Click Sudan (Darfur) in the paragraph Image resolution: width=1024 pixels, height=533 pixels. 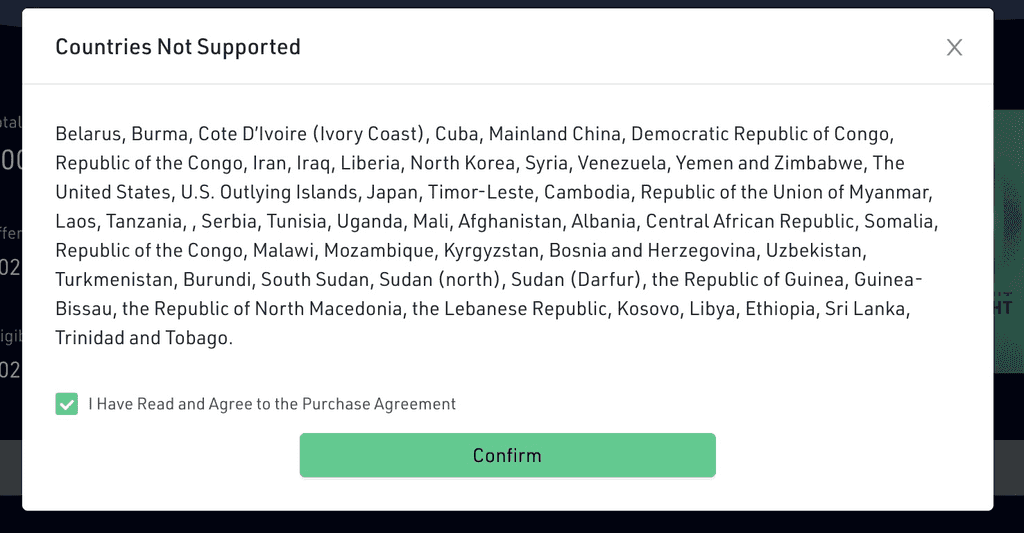575,280
